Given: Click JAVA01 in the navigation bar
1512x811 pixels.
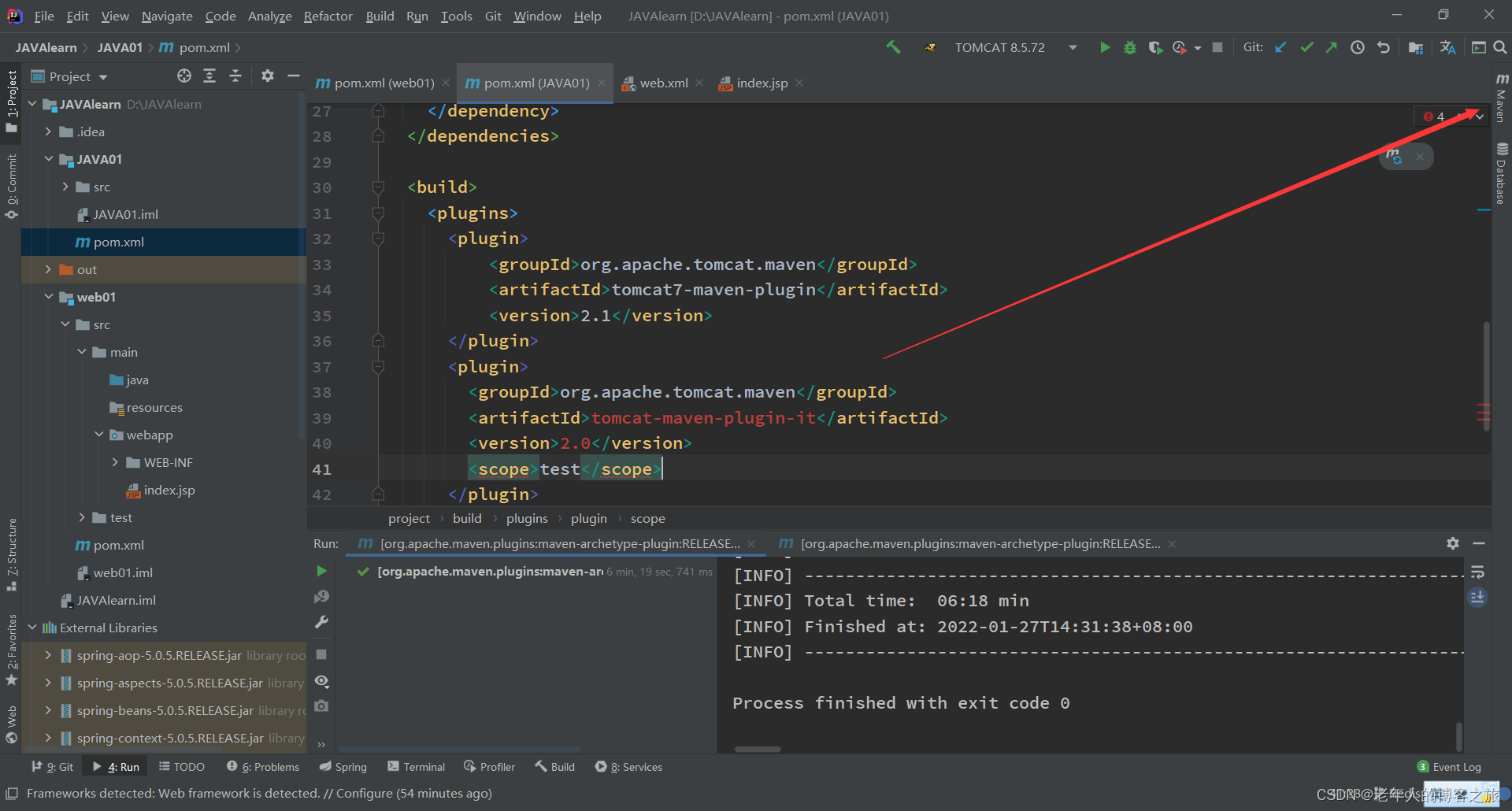Looking at the screenshot, I should tap(120, 47).
